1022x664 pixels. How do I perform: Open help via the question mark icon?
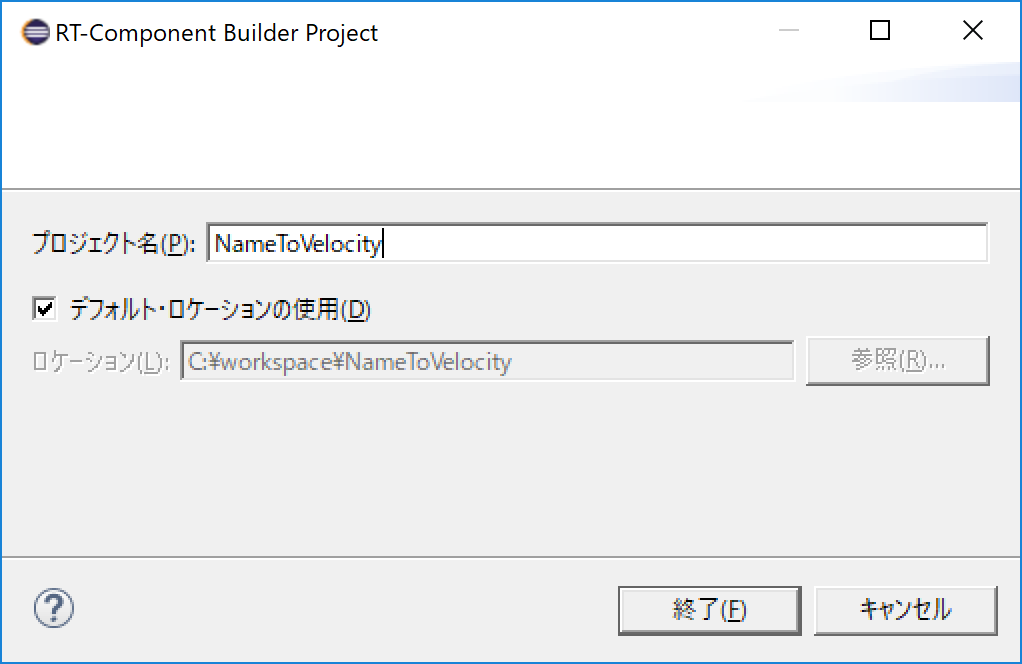(x=53, y=608)
